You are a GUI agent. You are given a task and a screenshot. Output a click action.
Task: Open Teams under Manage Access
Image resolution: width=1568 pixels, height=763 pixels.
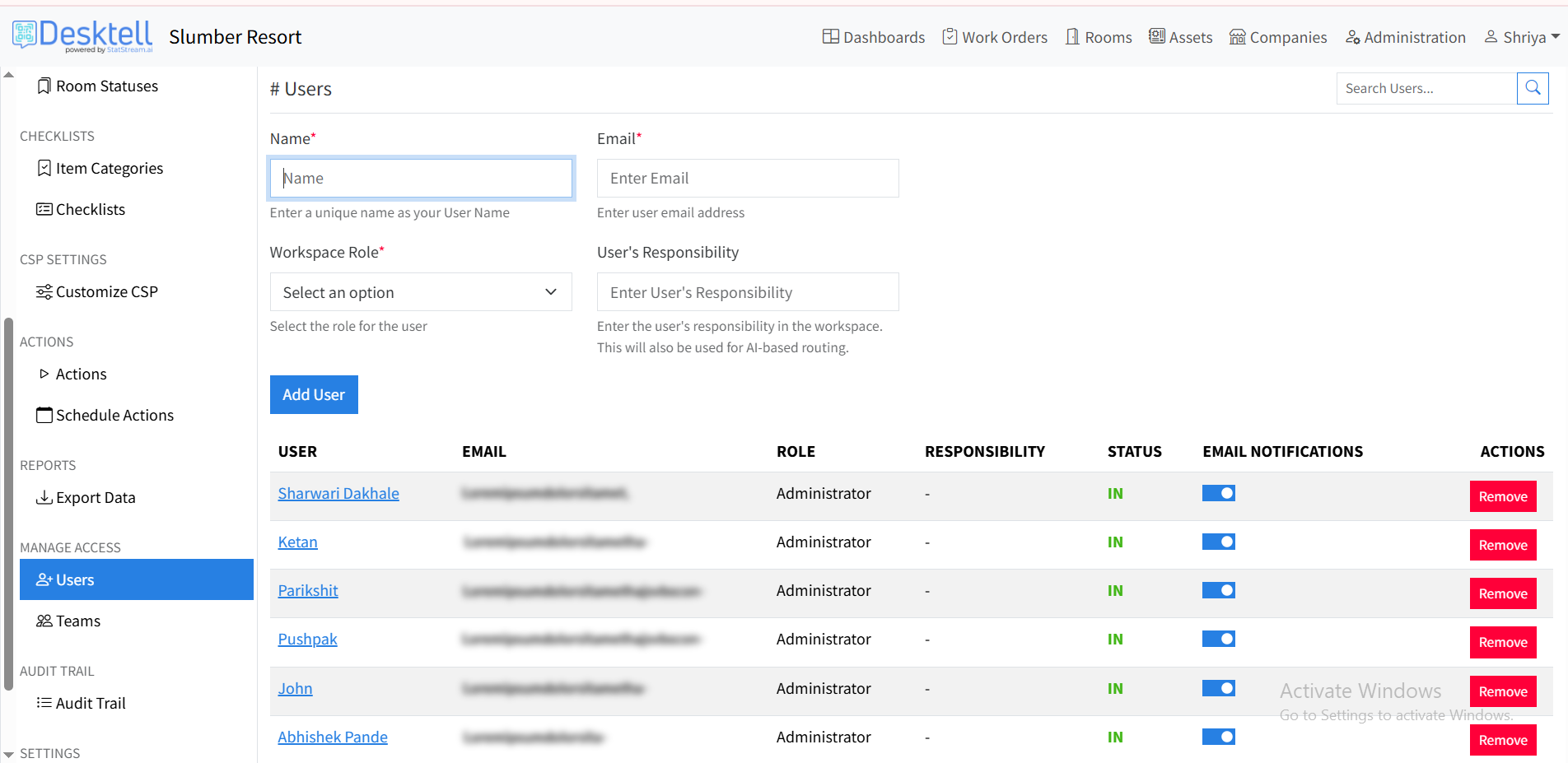tap(77, 621)
